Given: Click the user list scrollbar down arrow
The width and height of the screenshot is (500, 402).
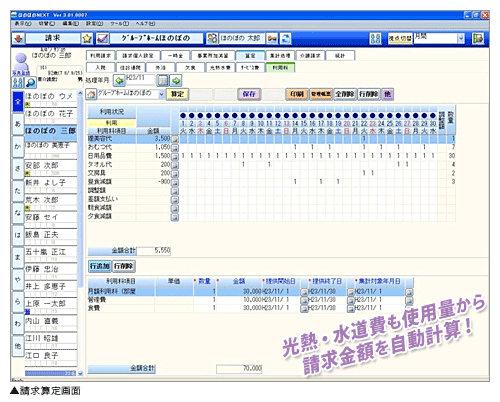Looking at the screenshot, I should pyautogui.click(x=80, y=374).
